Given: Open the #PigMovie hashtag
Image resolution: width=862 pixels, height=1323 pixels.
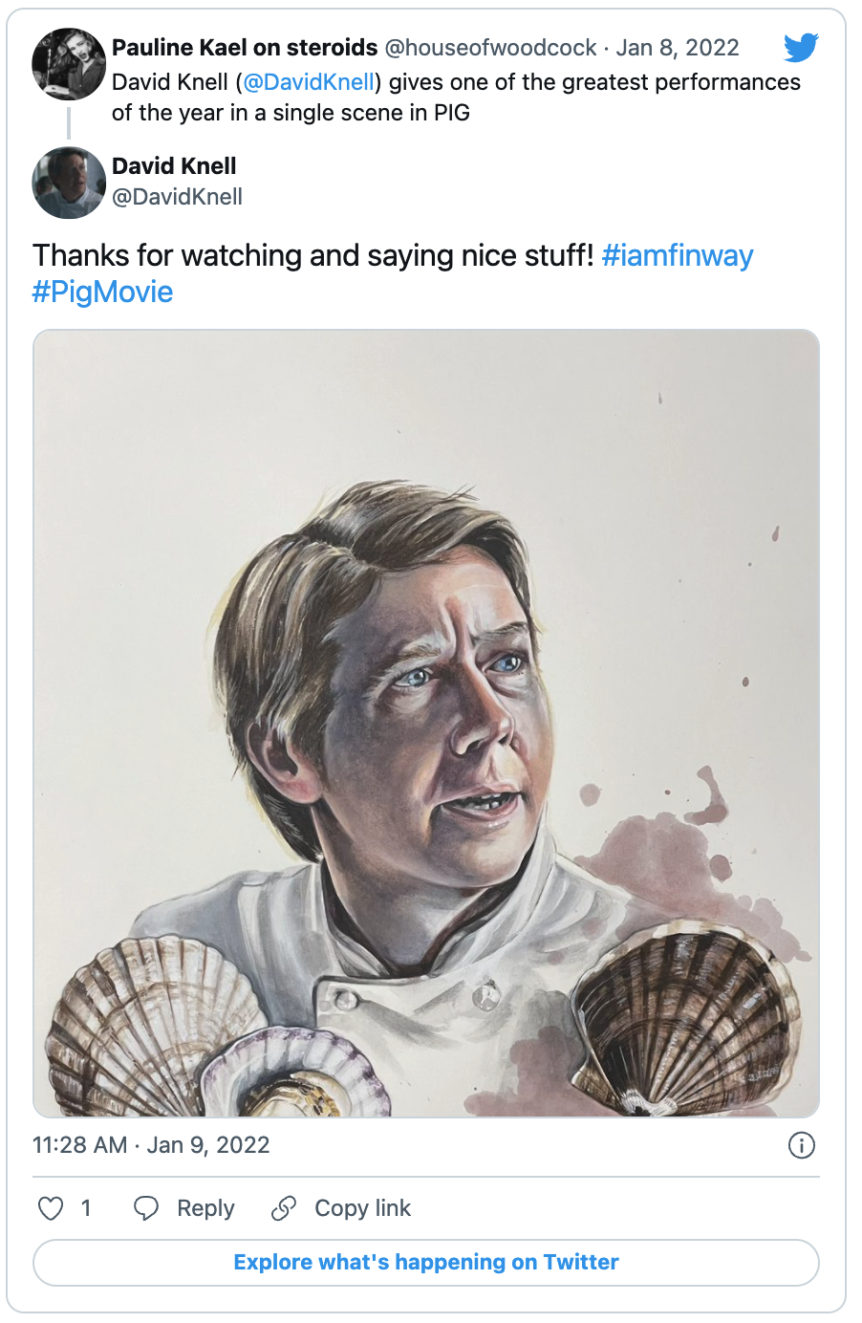Looking at the screenshot, I should tap(103, 292).
